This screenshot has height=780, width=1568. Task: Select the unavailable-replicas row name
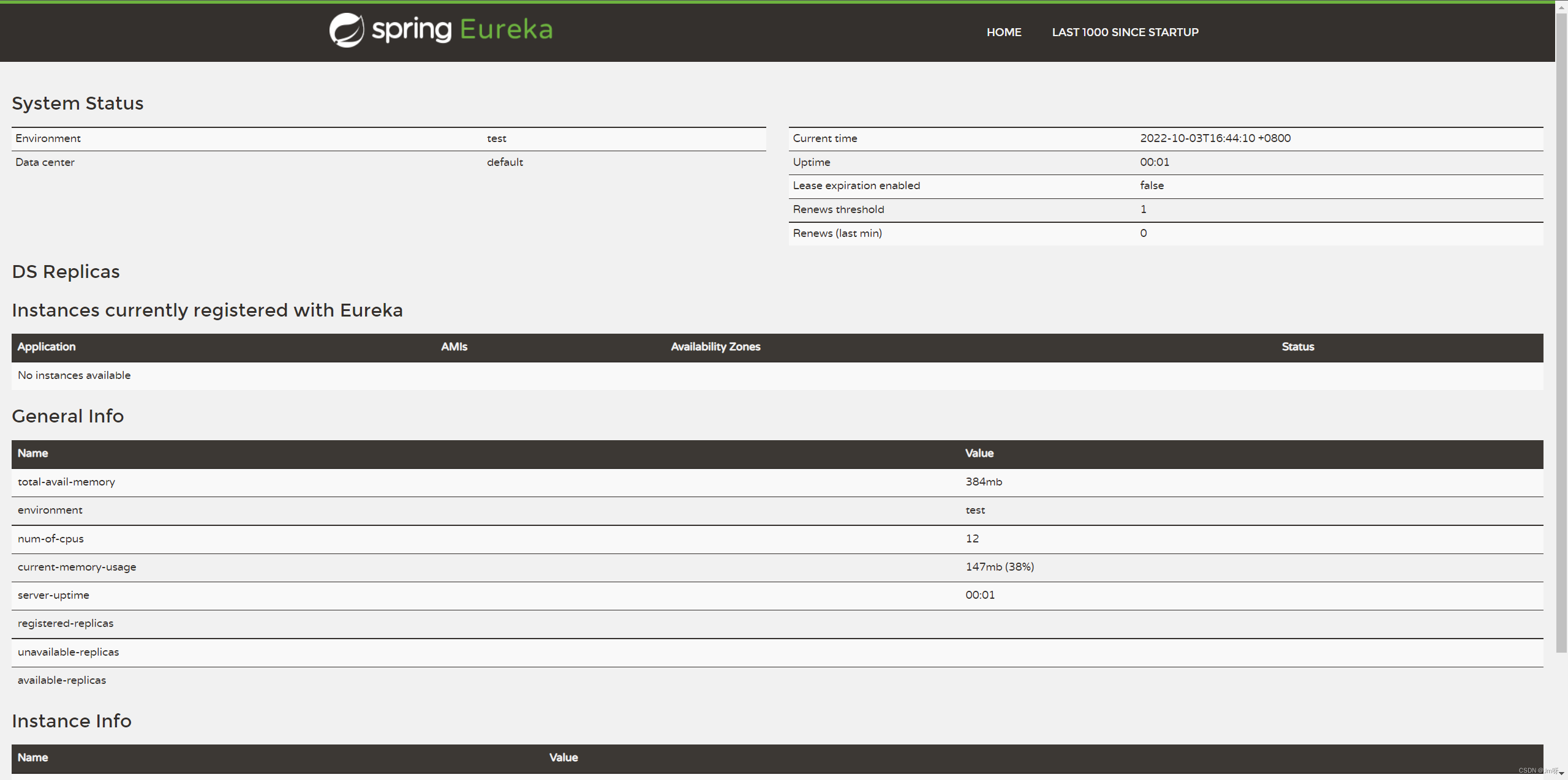69,652
